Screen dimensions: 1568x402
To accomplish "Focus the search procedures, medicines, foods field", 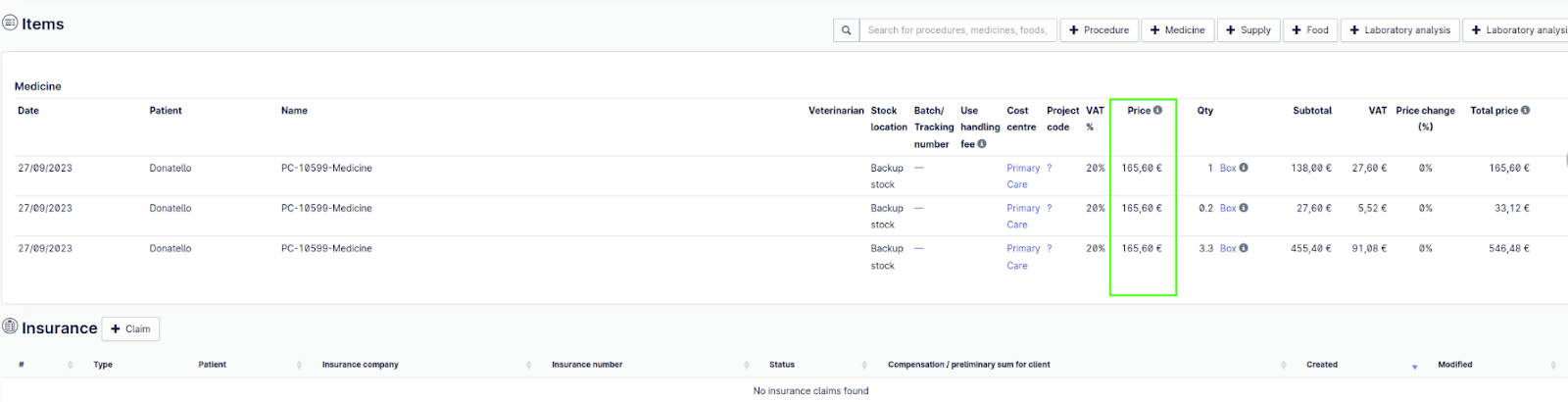I will [x=957, y=30].
